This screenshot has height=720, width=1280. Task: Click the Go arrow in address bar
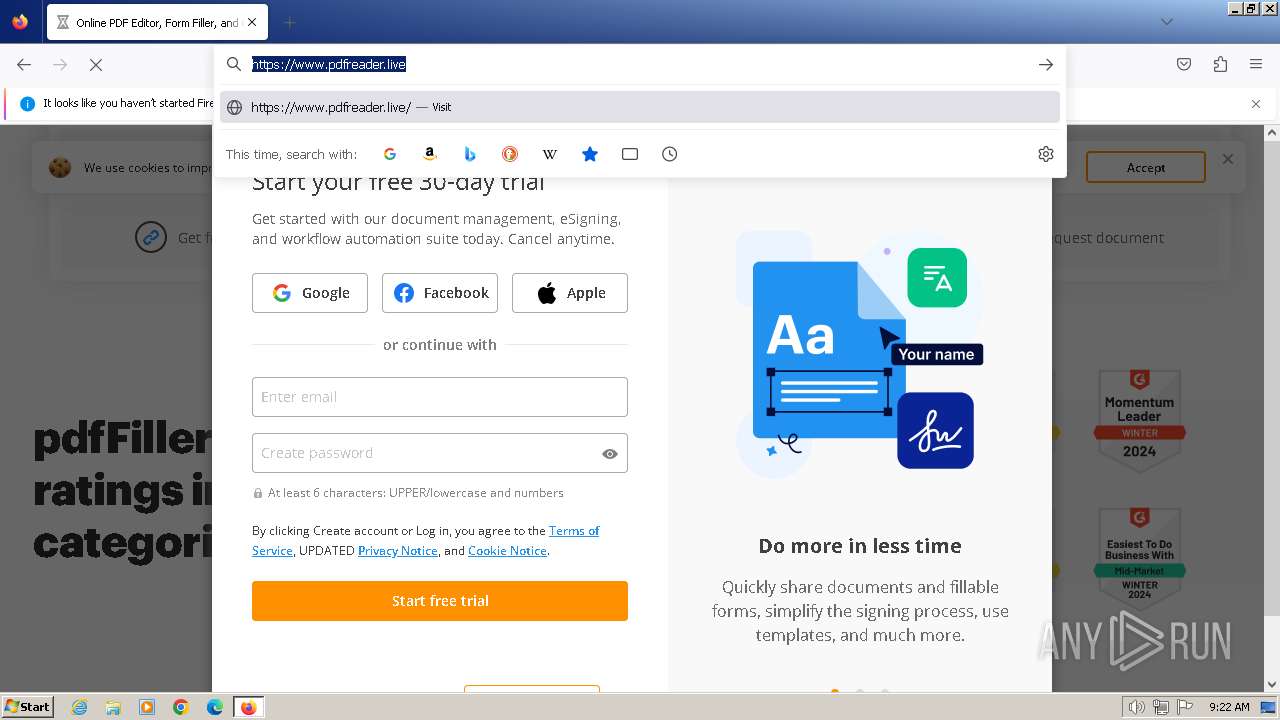point(1046,64)
